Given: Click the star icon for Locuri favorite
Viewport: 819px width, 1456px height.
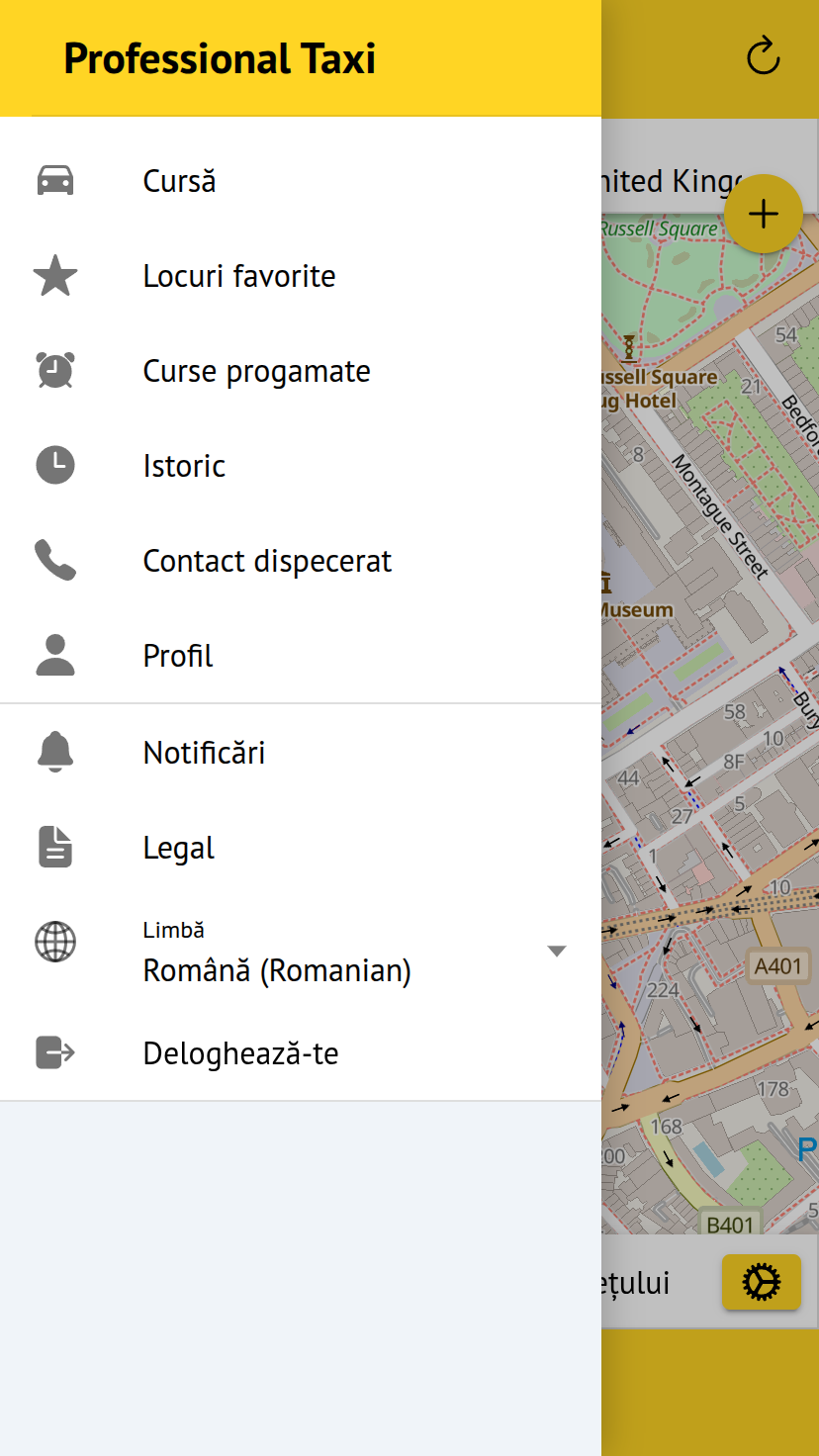Looking at the screenshot, I should coord(55,276).
